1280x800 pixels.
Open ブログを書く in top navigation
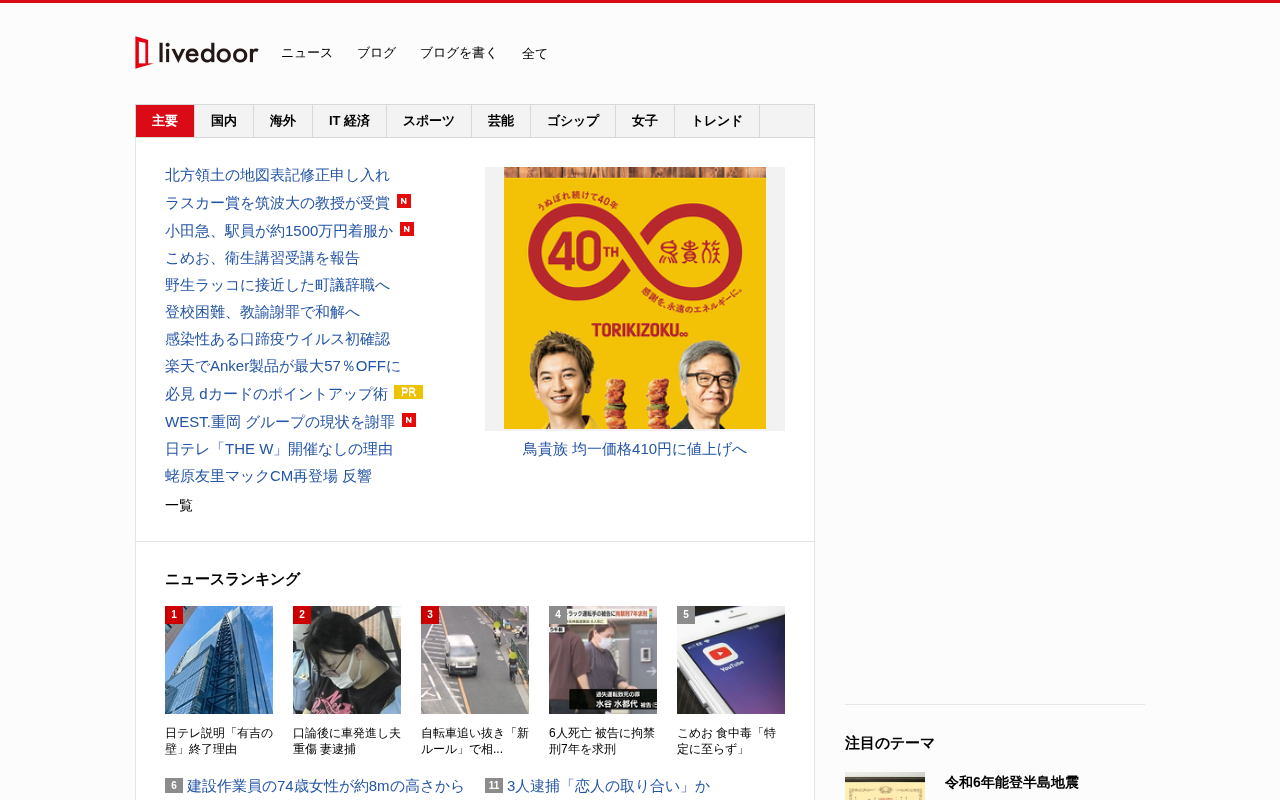click(459, 53)
